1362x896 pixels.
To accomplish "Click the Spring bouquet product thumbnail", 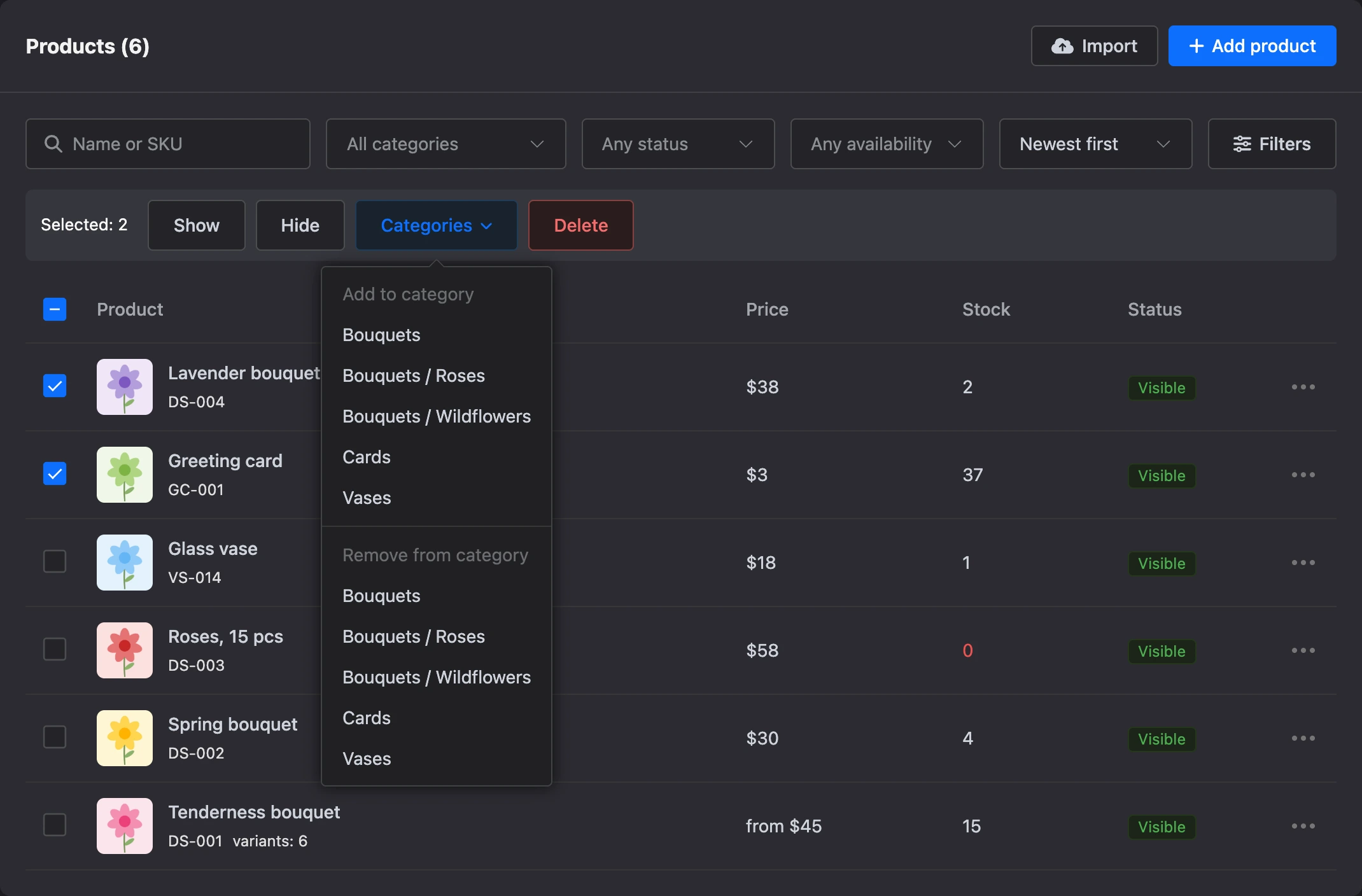I will coord(125,738).
